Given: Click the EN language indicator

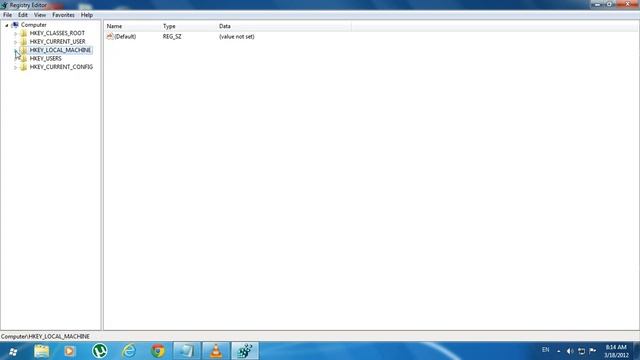Looking at the screenshot, I should coord(545,350).
